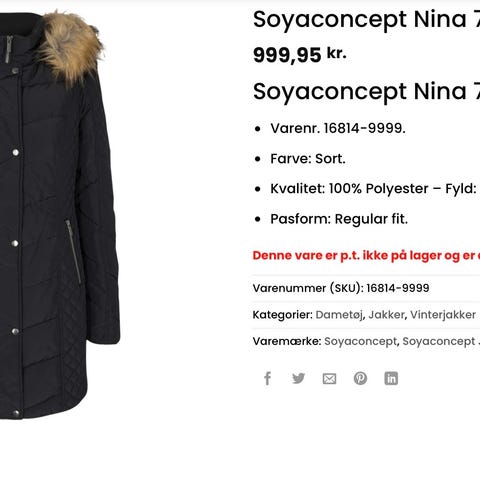Open the Dametøj category link
The height and width of the screenshot is (480, 480).
(339, 315)
